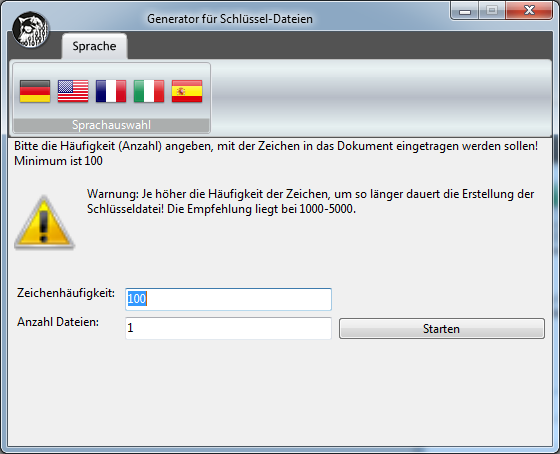The height and width of the screenshot is (454, 560).
Task: Open the Sprache ribbon tab
Action: point(94,46)
